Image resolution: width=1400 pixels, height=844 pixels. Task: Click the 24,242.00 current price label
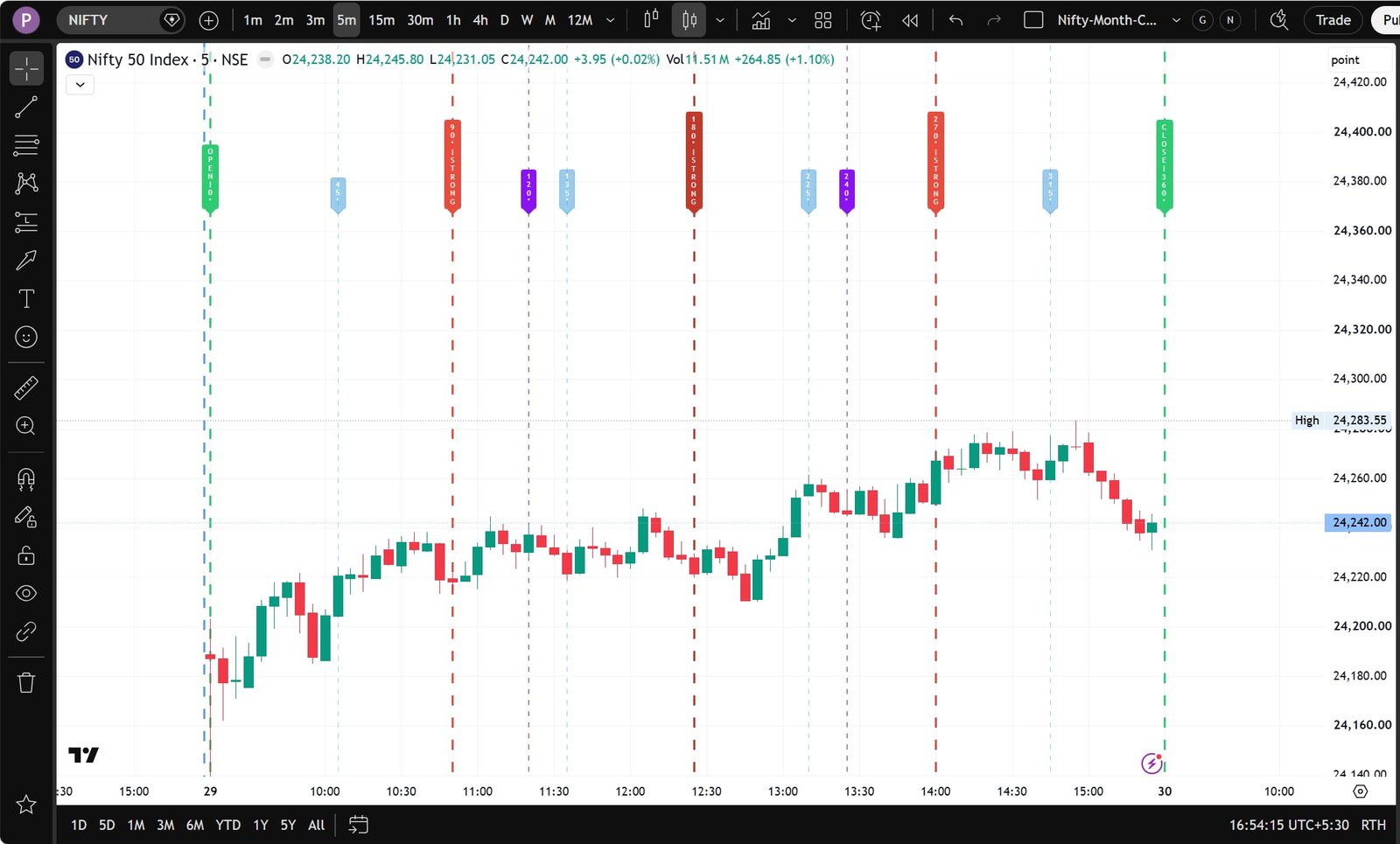pyautogui.click(x=1359, y=522)
